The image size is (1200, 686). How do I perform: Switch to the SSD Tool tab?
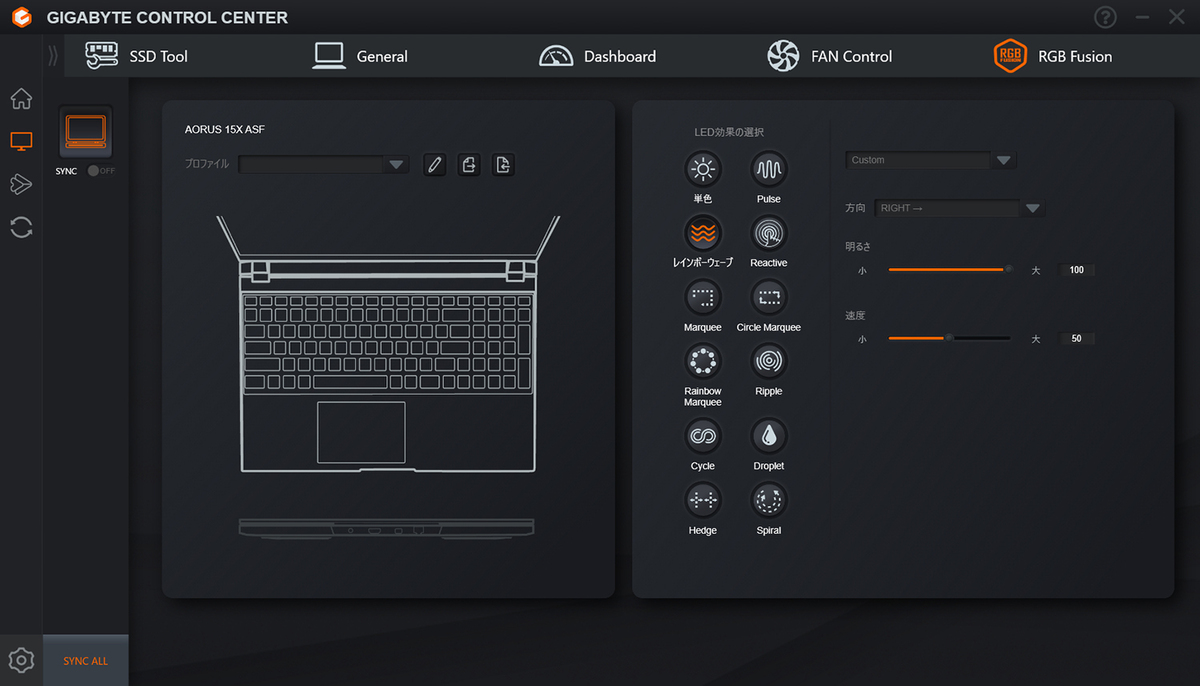pyautogui.click(x=136, y=56)
